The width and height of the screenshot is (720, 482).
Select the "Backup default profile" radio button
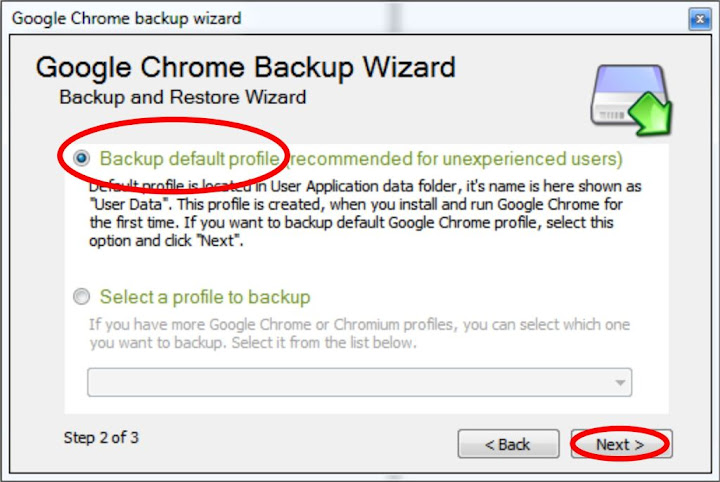[82, 158]
